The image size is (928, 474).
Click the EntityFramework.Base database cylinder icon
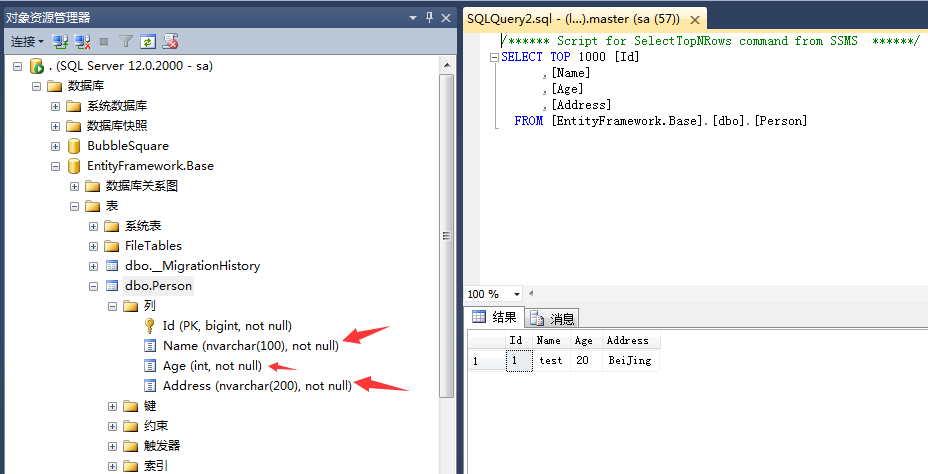tap(73, 166)
